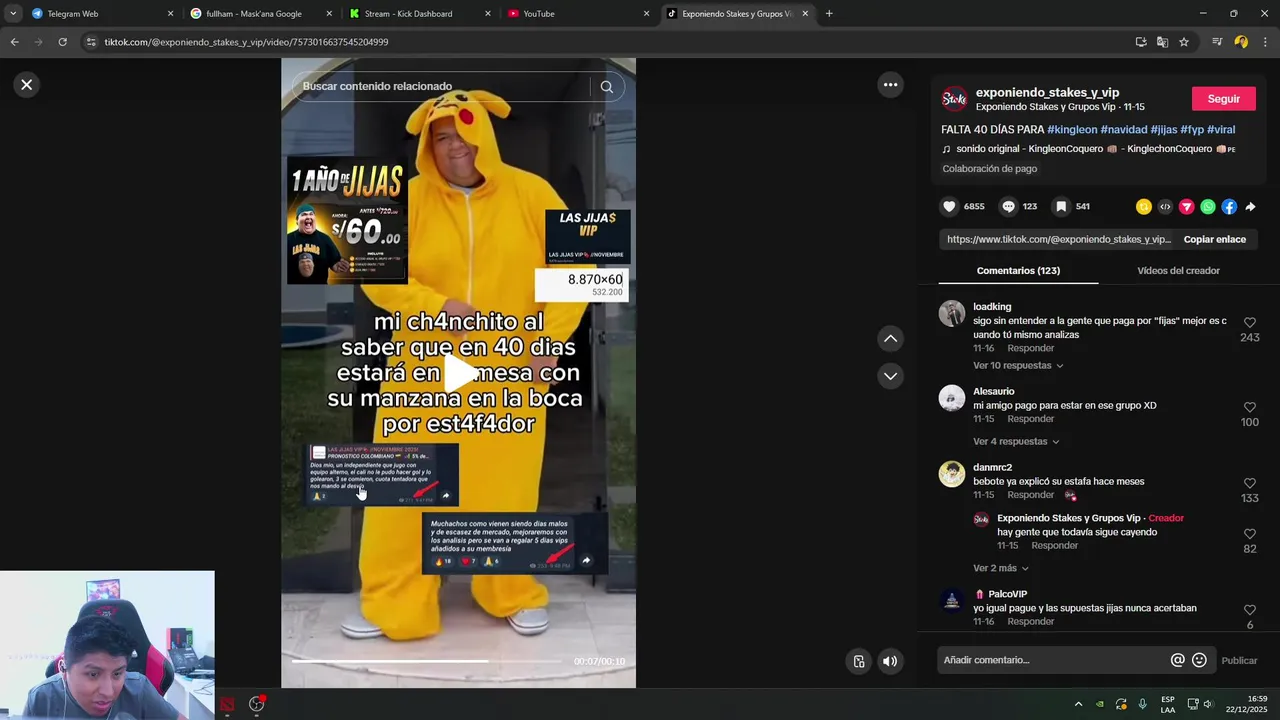Viewport: 1280px width, 720px height.
Task: Click the #viral hashtag
Action: tap(1221, 130)
